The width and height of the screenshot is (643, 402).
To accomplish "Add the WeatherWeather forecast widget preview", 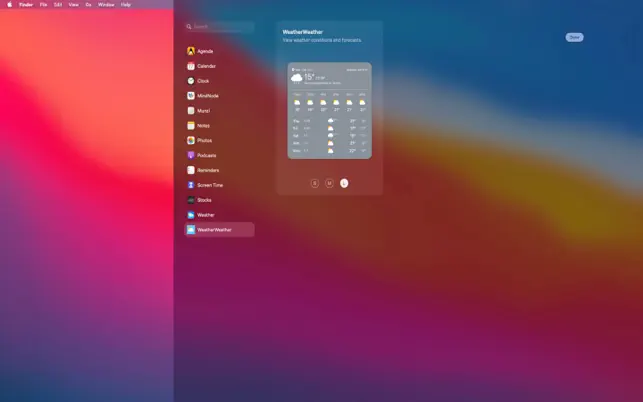I will point(329,110).
